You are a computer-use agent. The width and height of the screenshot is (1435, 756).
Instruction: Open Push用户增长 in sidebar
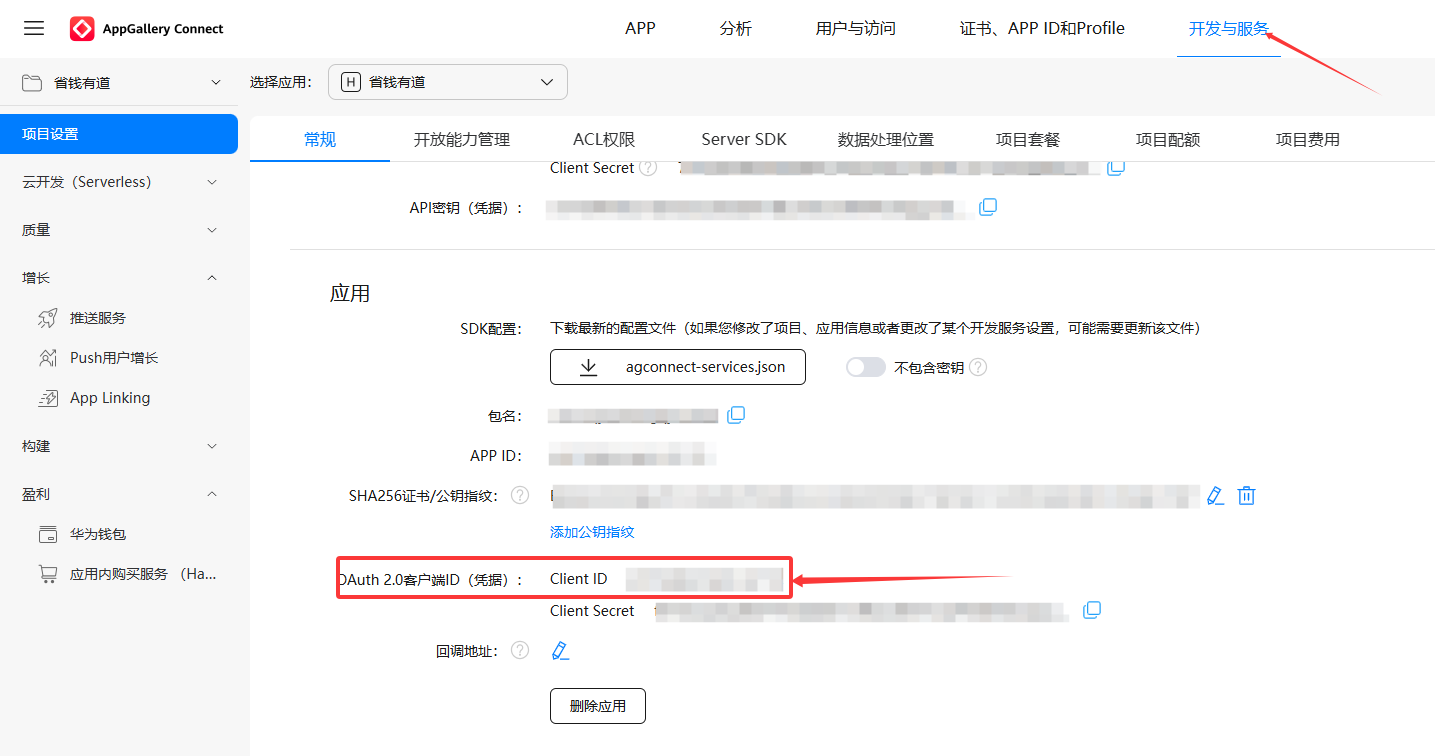pyautogui.click(x=114, y=358)
